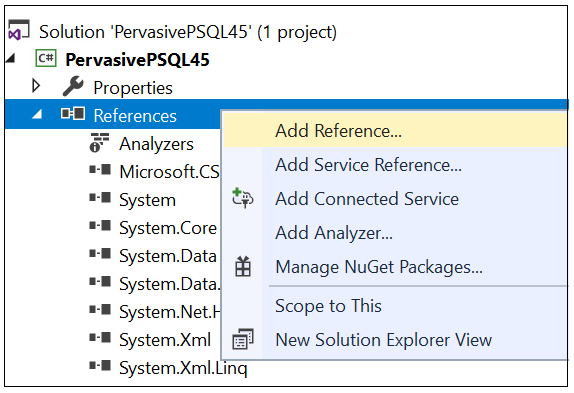Choose Add Reference... from context menu

pyautogui.click(x=396, y=130)
